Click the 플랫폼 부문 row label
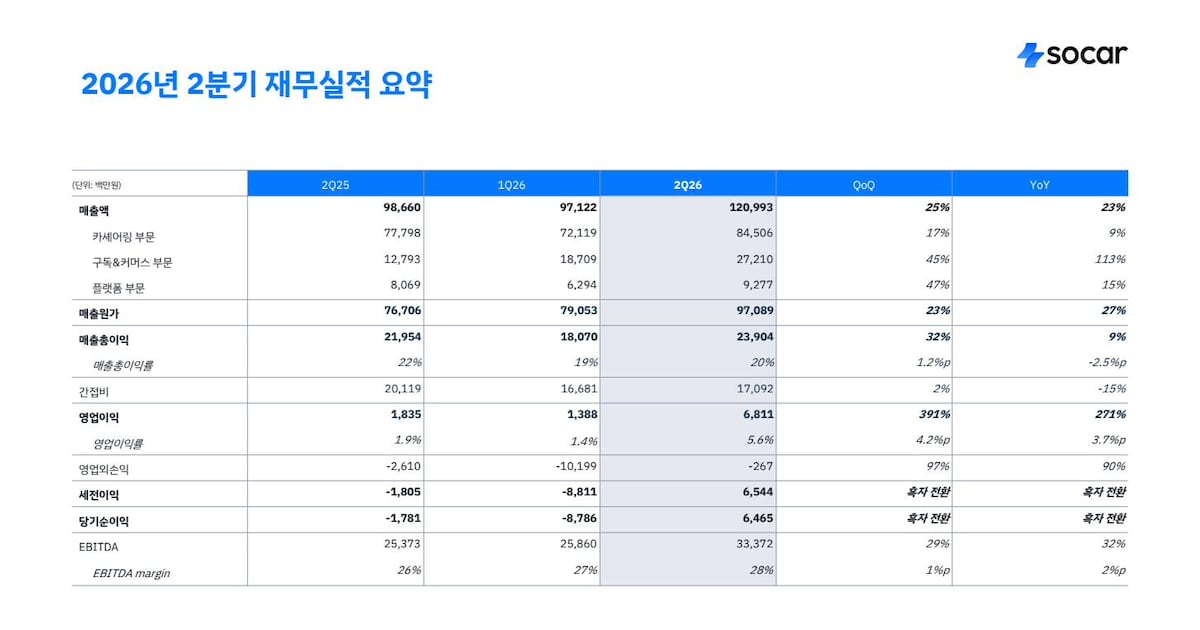 (x=118, y=288)
